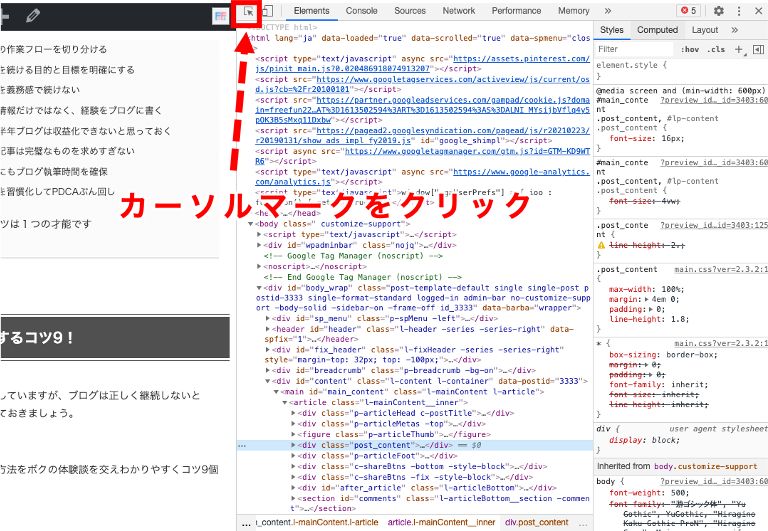
Task: Select article.l-mainContent__inner in breadcrumb bar
Action: [x=441, y=522]
